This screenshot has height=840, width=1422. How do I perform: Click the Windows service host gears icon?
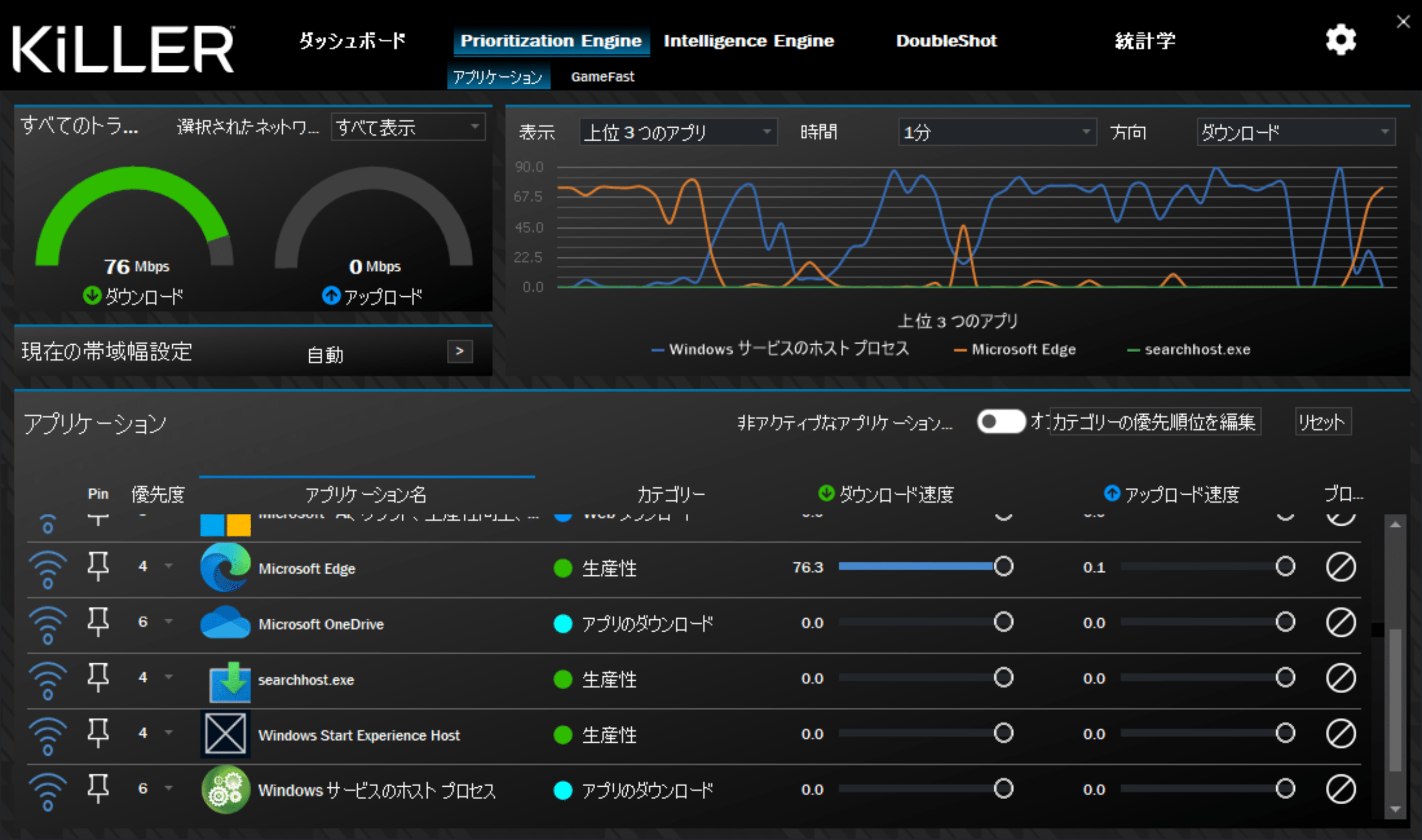(225, 790)
